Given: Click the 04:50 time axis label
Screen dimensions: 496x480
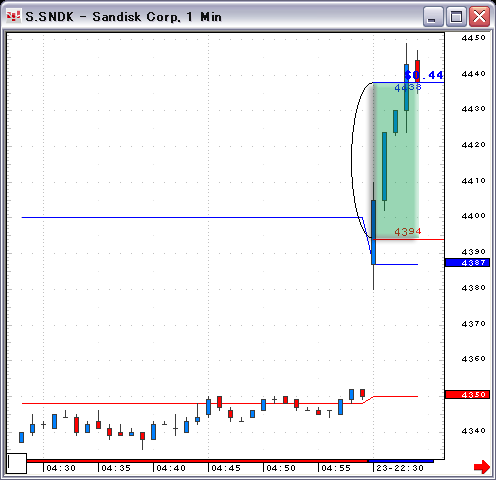Looking at the screenshot, I should pyautogui.click(x=281, y=468).
